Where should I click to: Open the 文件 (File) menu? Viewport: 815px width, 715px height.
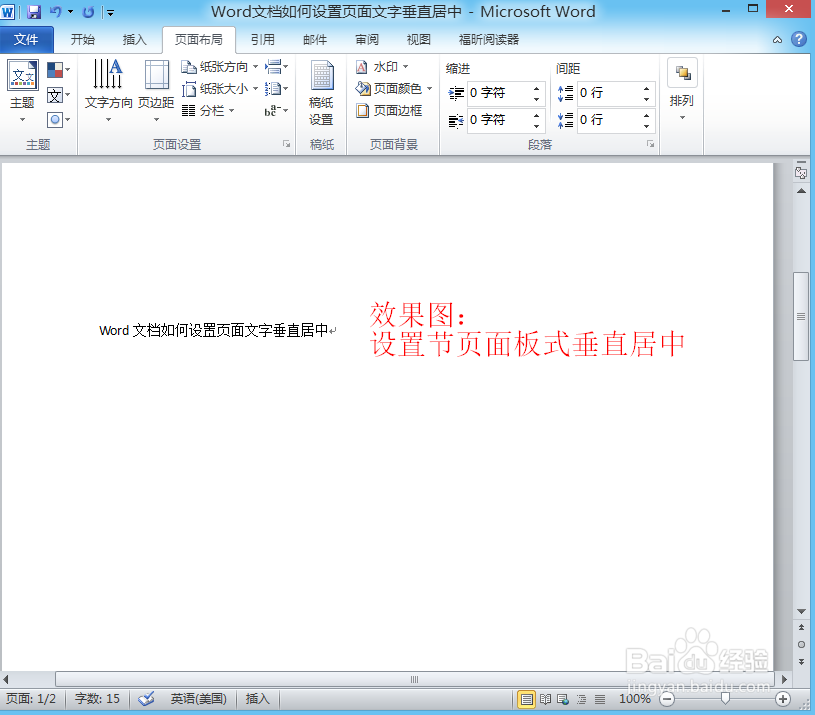pyautogui.click(x=27, y=39)
